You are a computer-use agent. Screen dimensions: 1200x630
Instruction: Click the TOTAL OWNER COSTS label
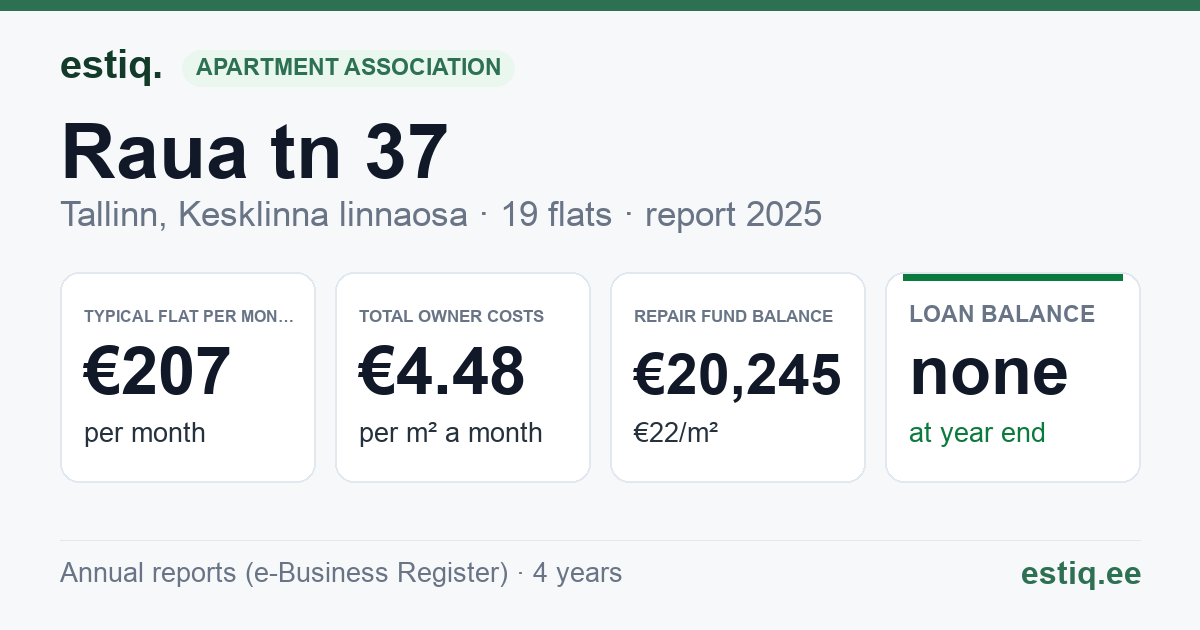coord(452,316)
